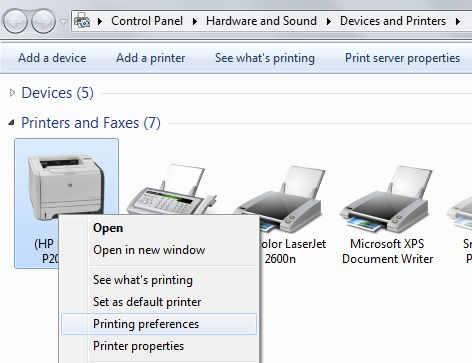The height and width of the screenshot is (363, 472).
Task: Choose Printing preferences from context menu
Action: coord(159,324)
